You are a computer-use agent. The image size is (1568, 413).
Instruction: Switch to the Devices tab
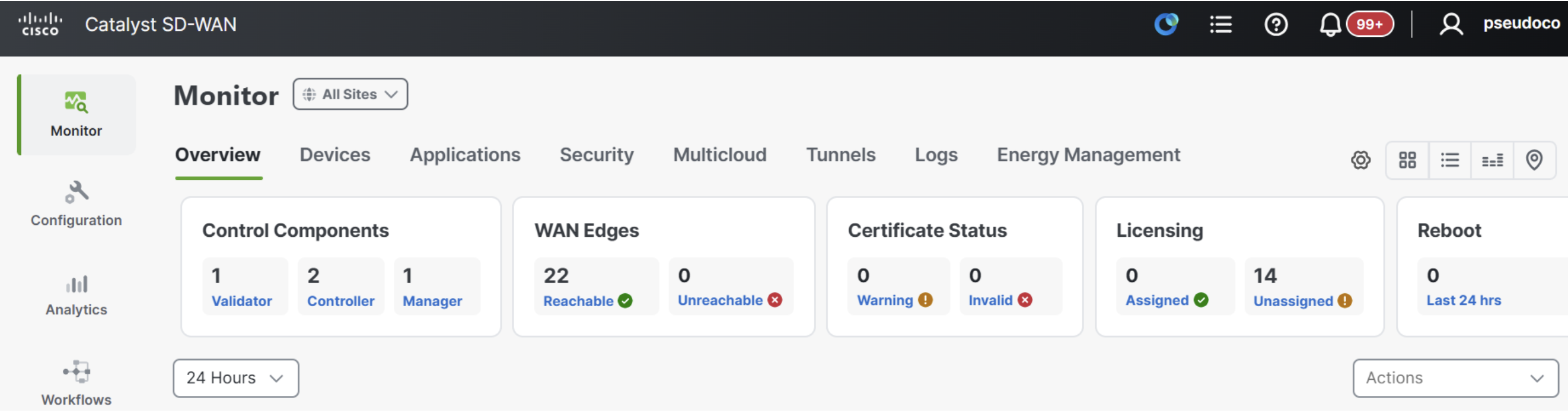pos(335,155)
